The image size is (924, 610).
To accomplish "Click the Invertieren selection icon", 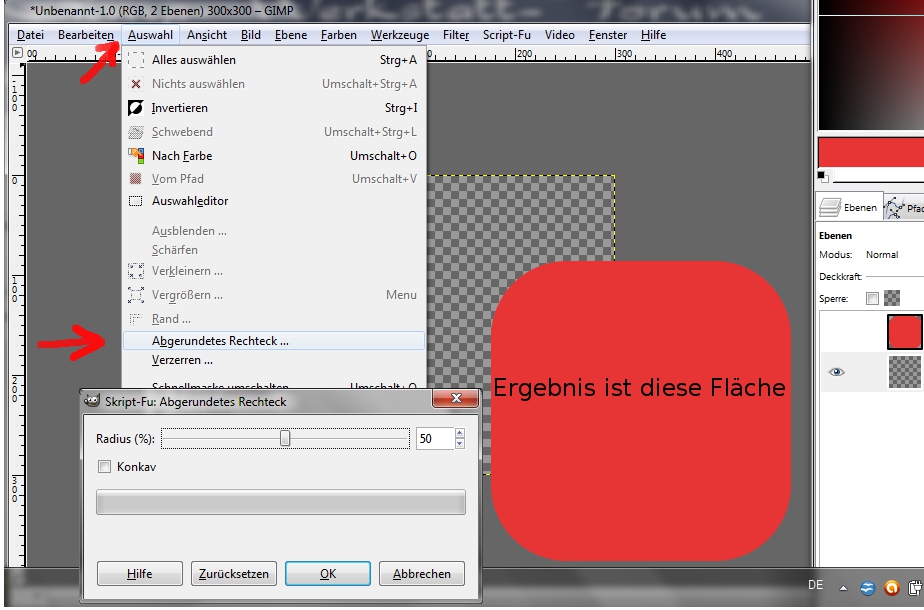I will (x=136, y=108).
